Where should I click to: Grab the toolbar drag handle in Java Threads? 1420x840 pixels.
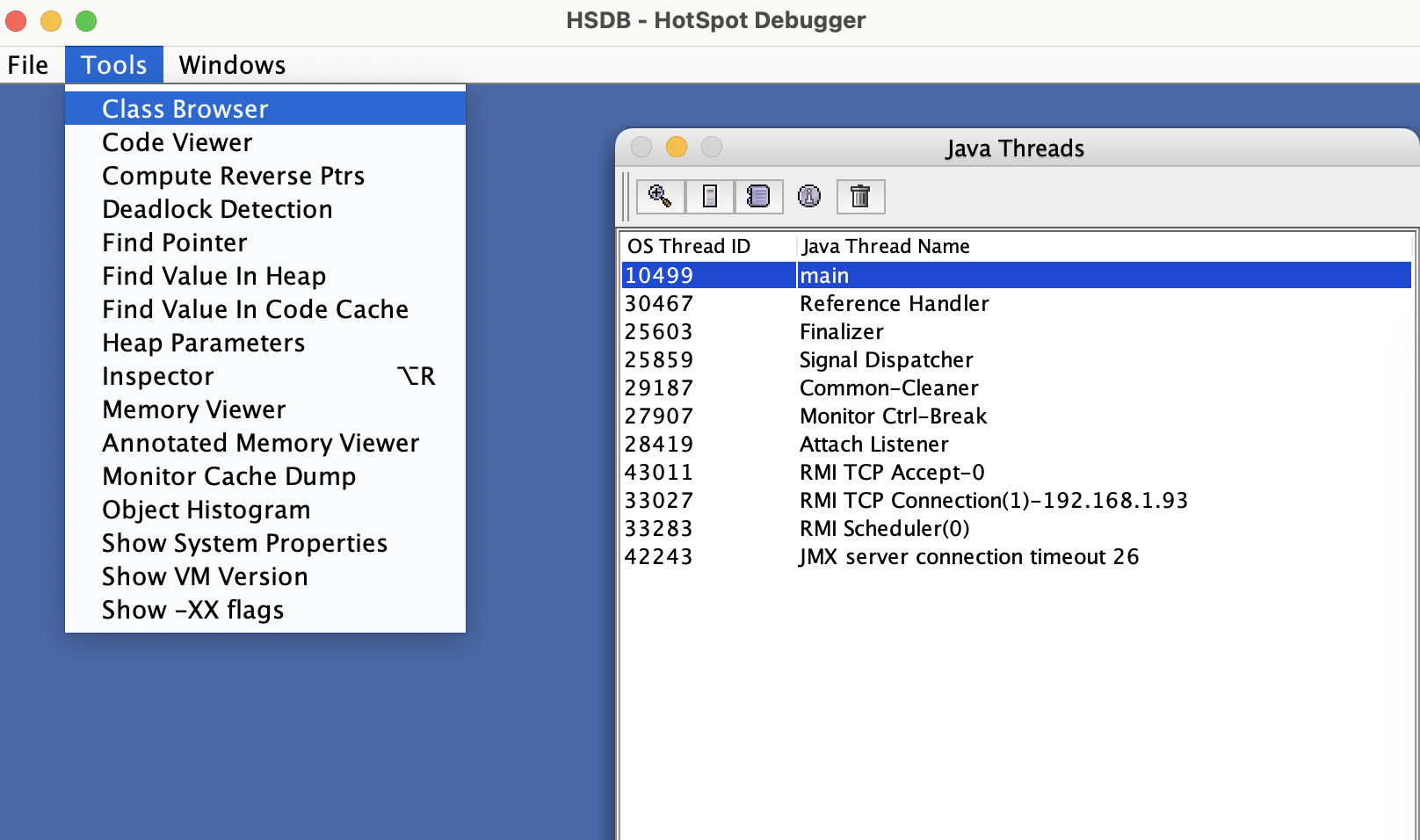coord(627,197)
